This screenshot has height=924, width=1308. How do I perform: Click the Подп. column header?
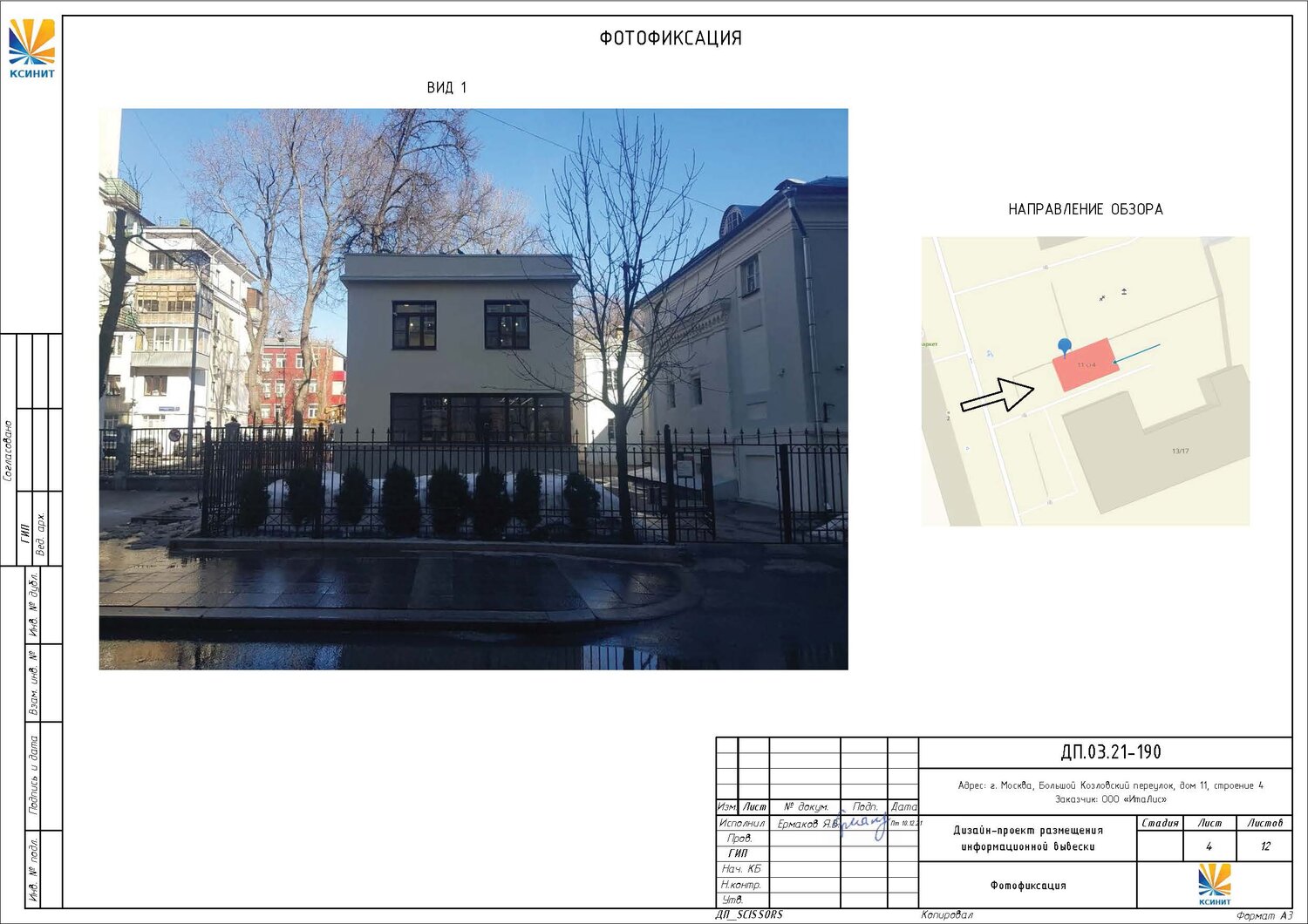tap(865, 807)
